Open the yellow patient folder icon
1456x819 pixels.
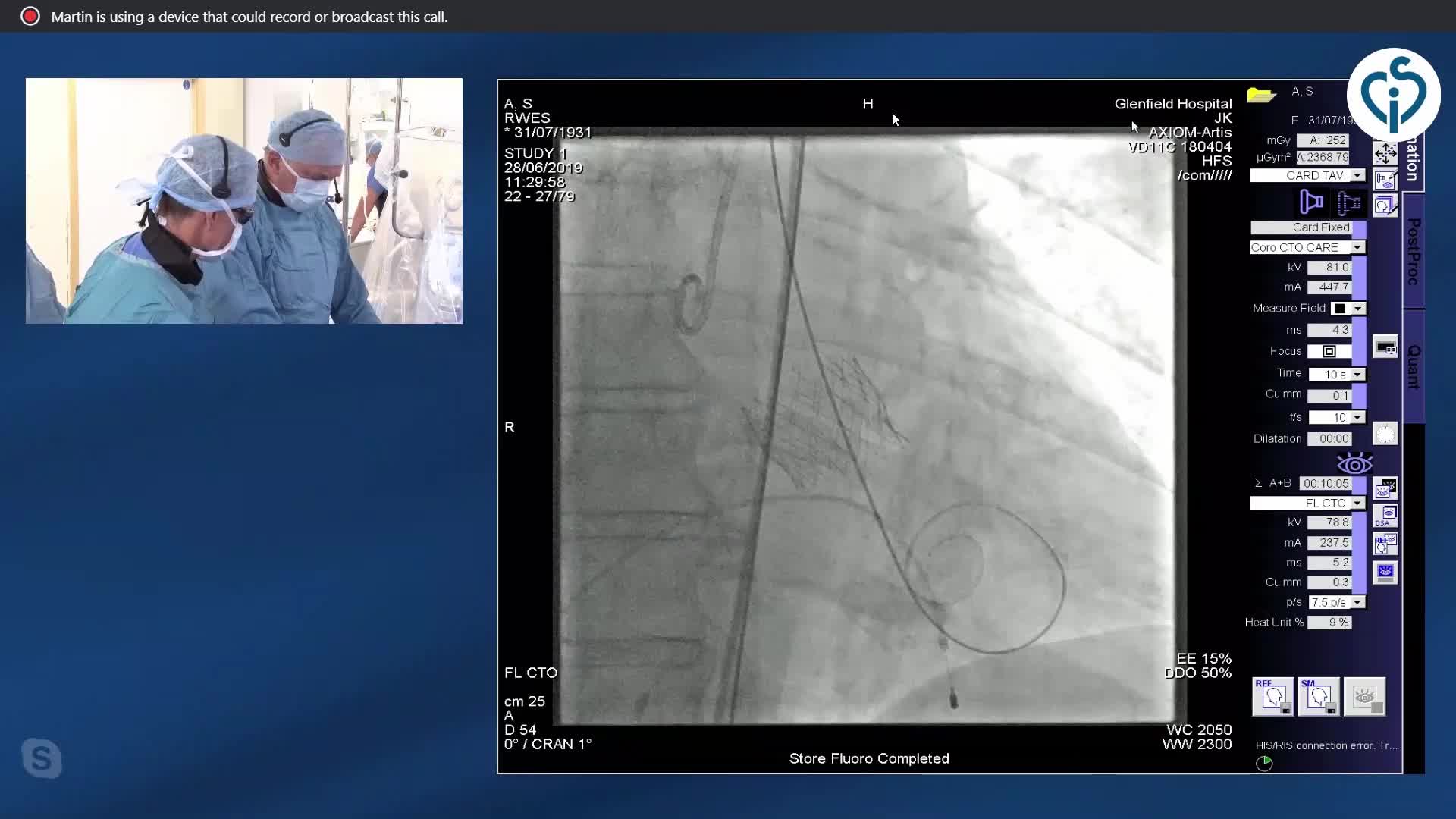tap(1261, 96)
